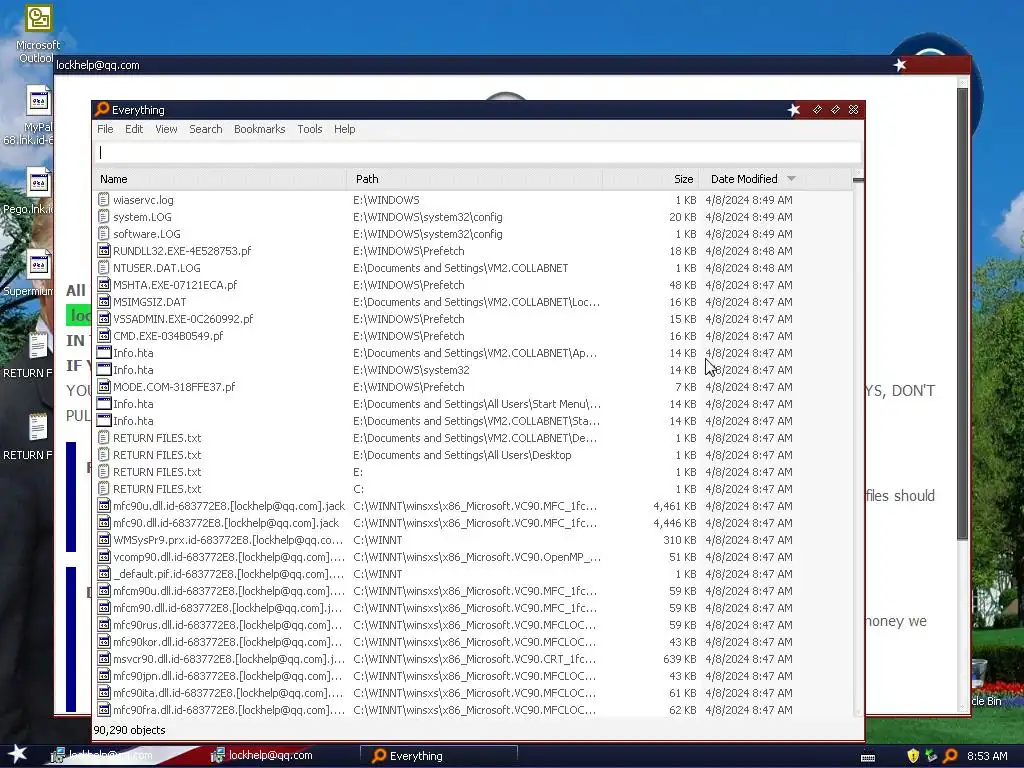Click the 4,461 KB size cell
The width and height of the screenshot is (1024, 768).
pyautogui.click(x=675, y=506)
